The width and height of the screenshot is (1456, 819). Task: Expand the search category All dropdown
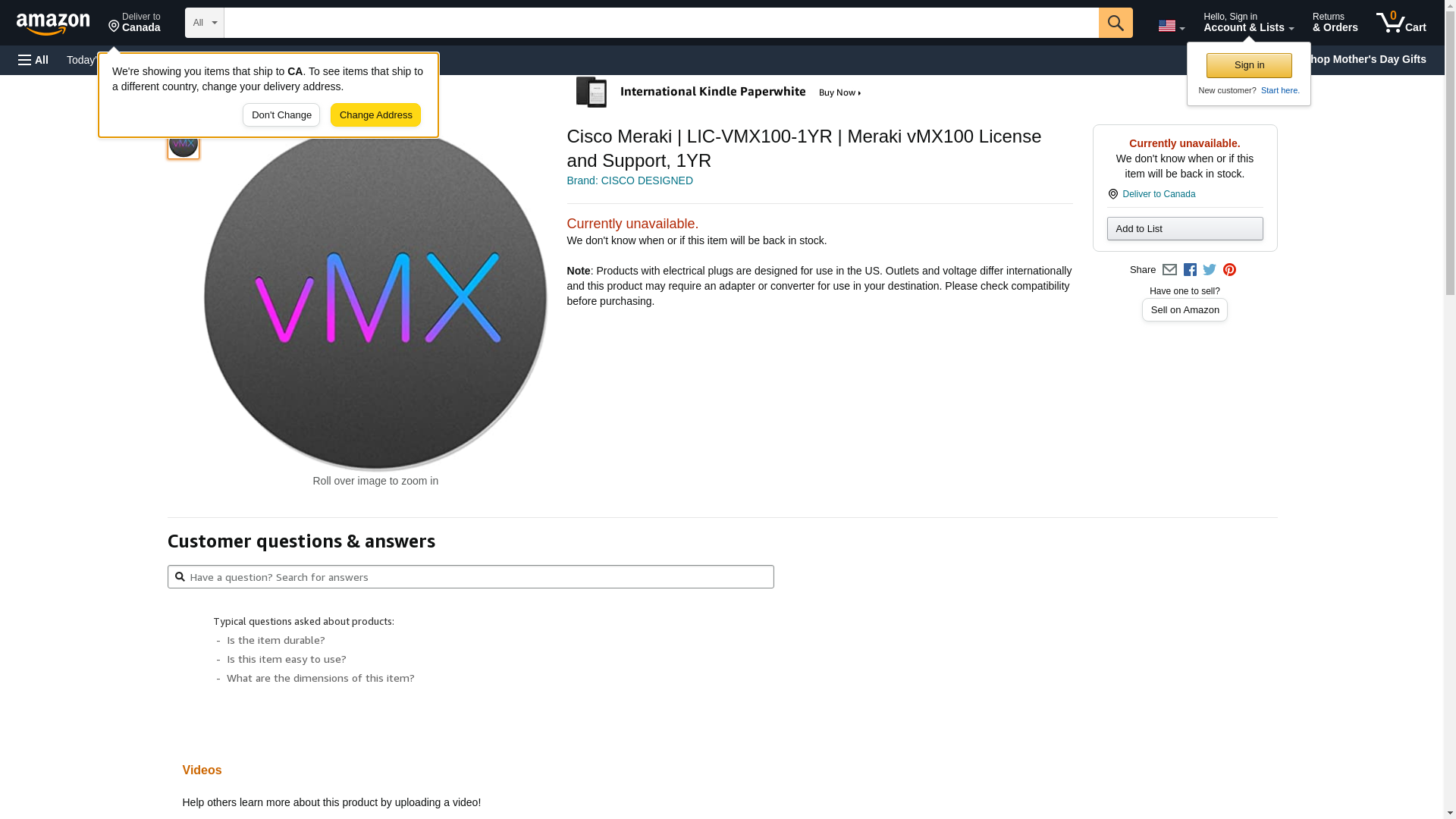204,23
